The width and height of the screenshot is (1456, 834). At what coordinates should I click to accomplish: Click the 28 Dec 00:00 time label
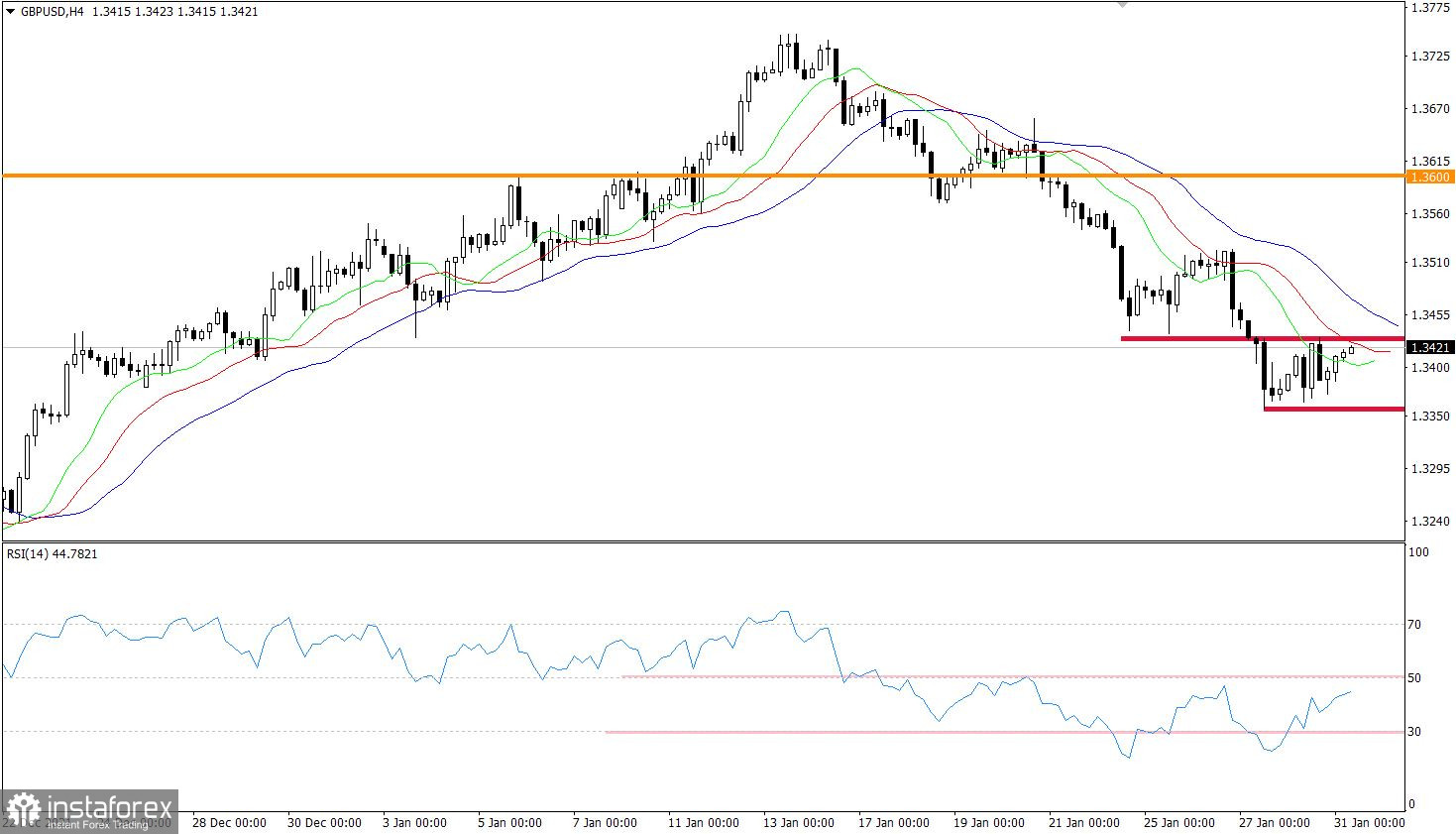[229, 822]
